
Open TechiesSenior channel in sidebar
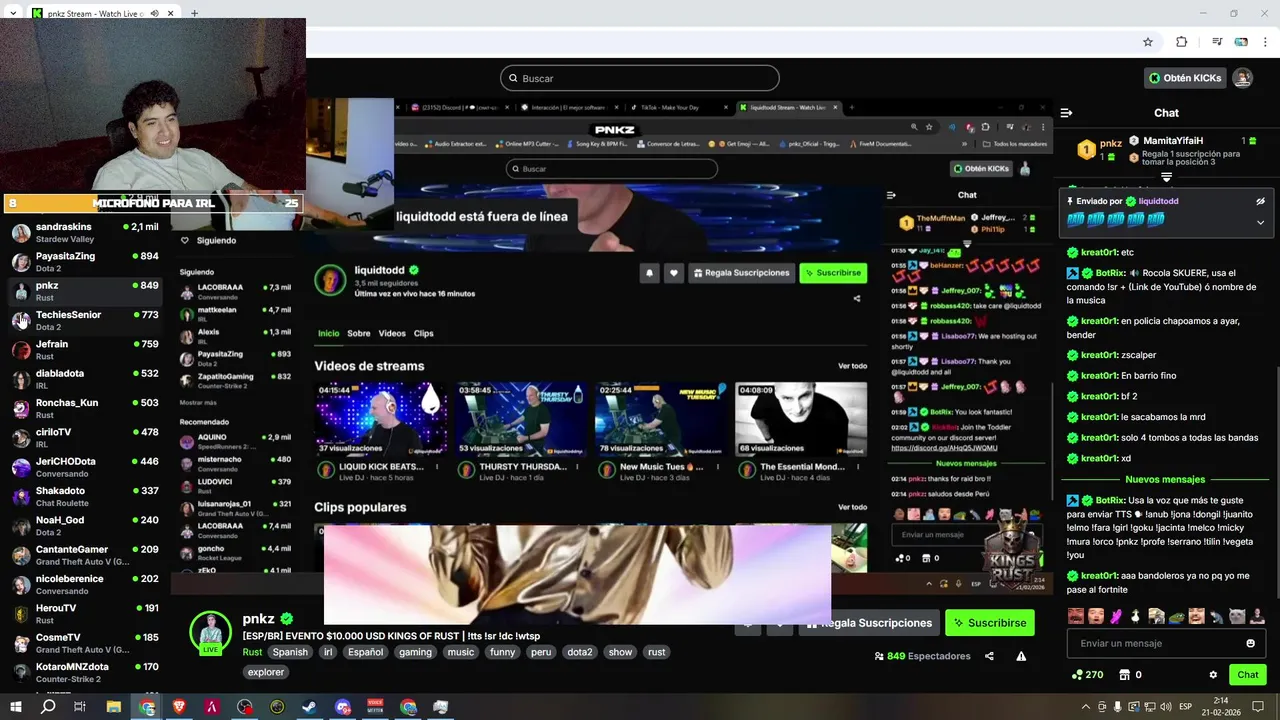tap(85, 320)
